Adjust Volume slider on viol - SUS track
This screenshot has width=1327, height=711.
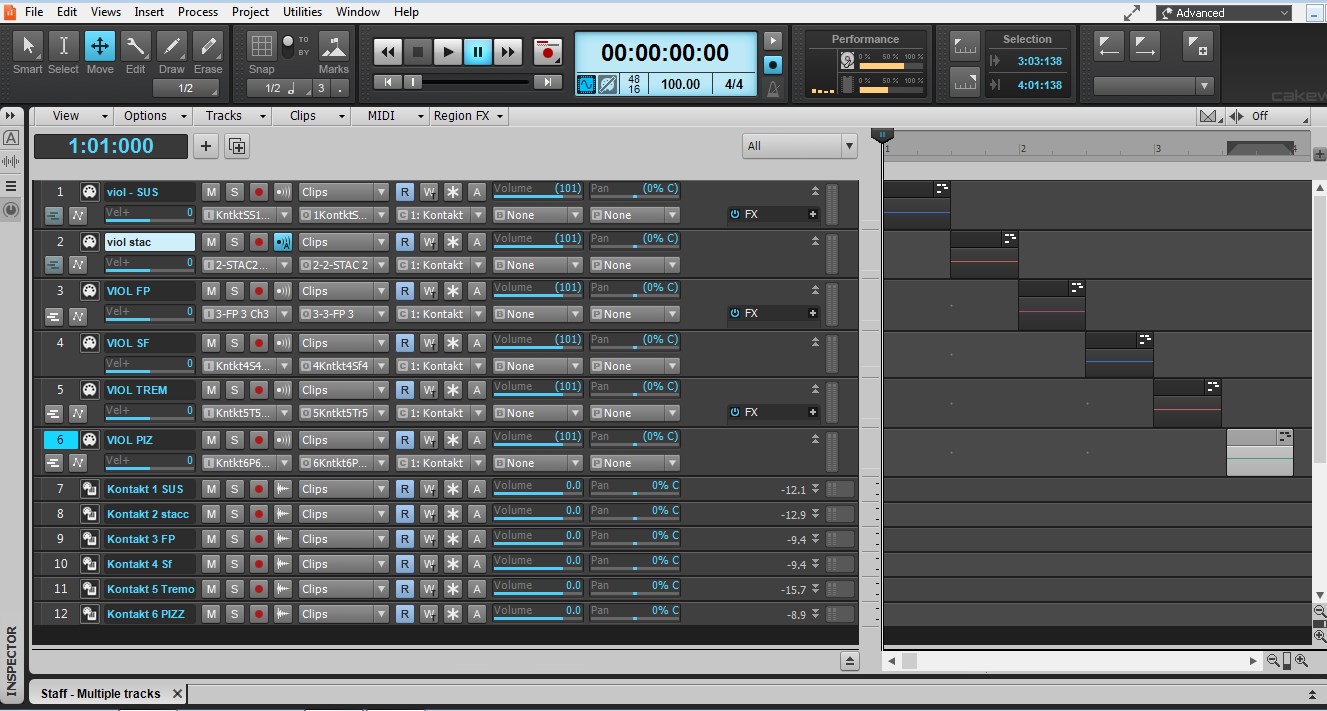click(537, 189)
